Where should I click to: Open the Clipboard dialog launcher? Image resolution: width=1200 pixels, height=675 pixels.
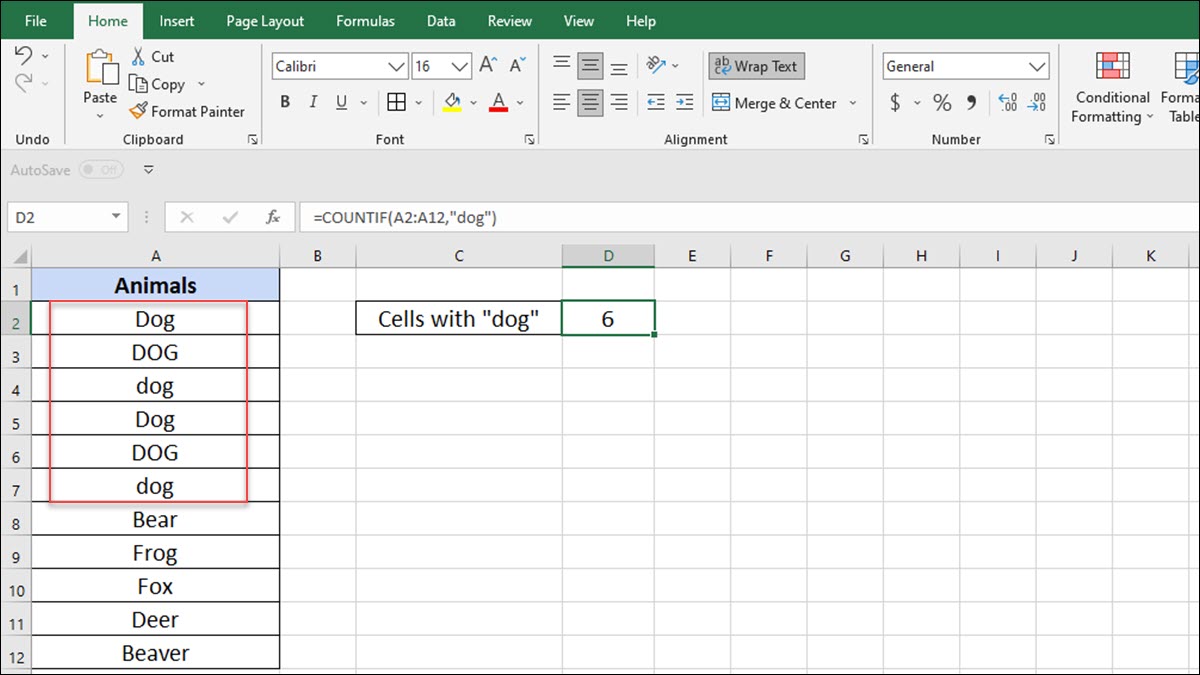click(253, 140)
